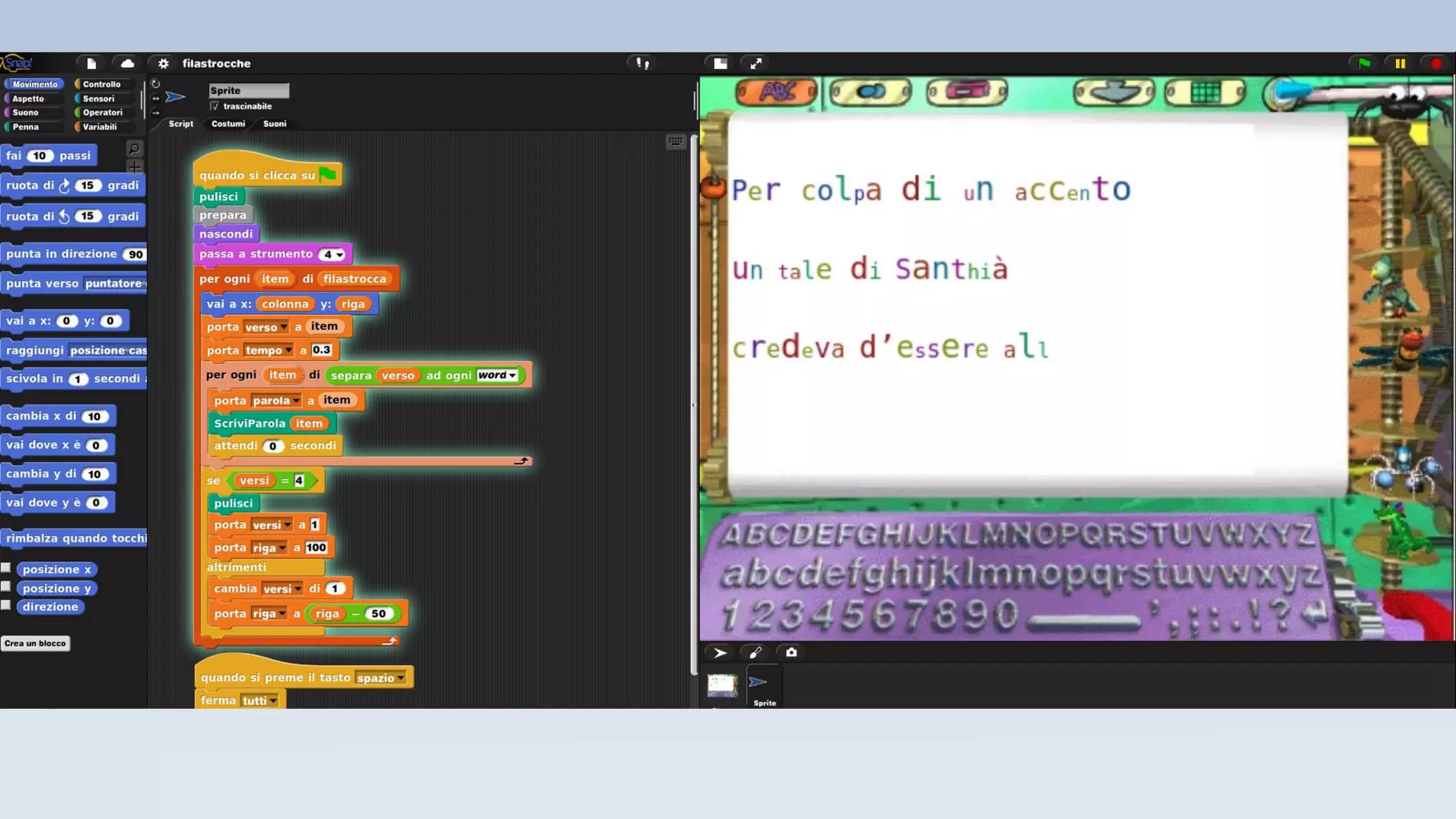The width and height of the screenshot is (1456, 819).
Task: Toggle the normal/small stage size icon
Action: coord(720,63)
